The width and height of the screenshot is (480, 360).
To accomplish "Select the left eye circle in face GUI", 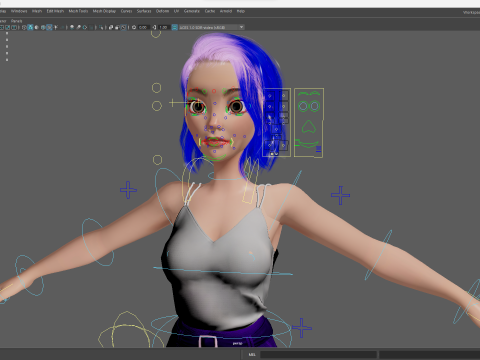I will pos(303,106).
